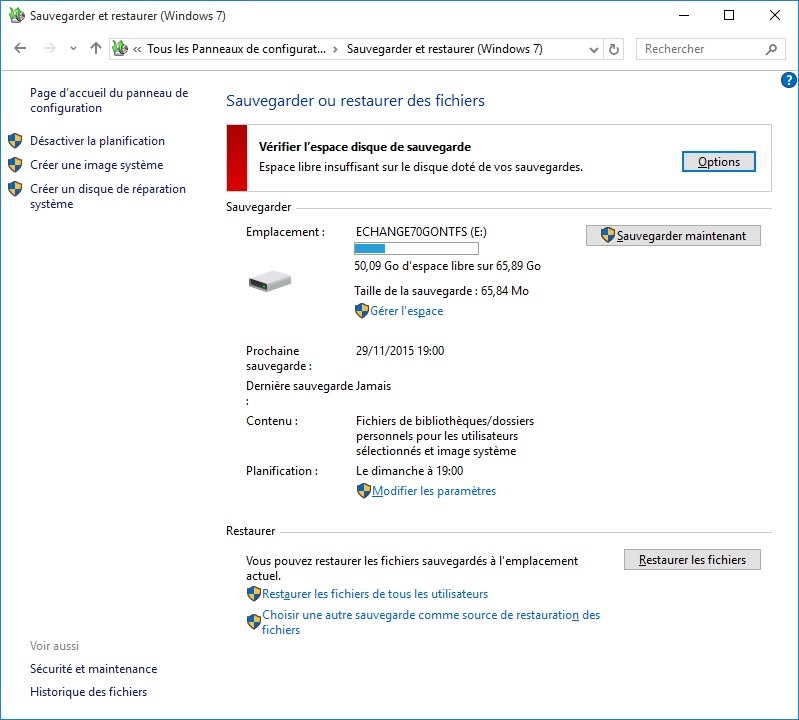Image resolution: width=799 pixels, height=720 pixels.
Task: Click shield icon beside Créer une image système
Action: [x=15, y=165]
